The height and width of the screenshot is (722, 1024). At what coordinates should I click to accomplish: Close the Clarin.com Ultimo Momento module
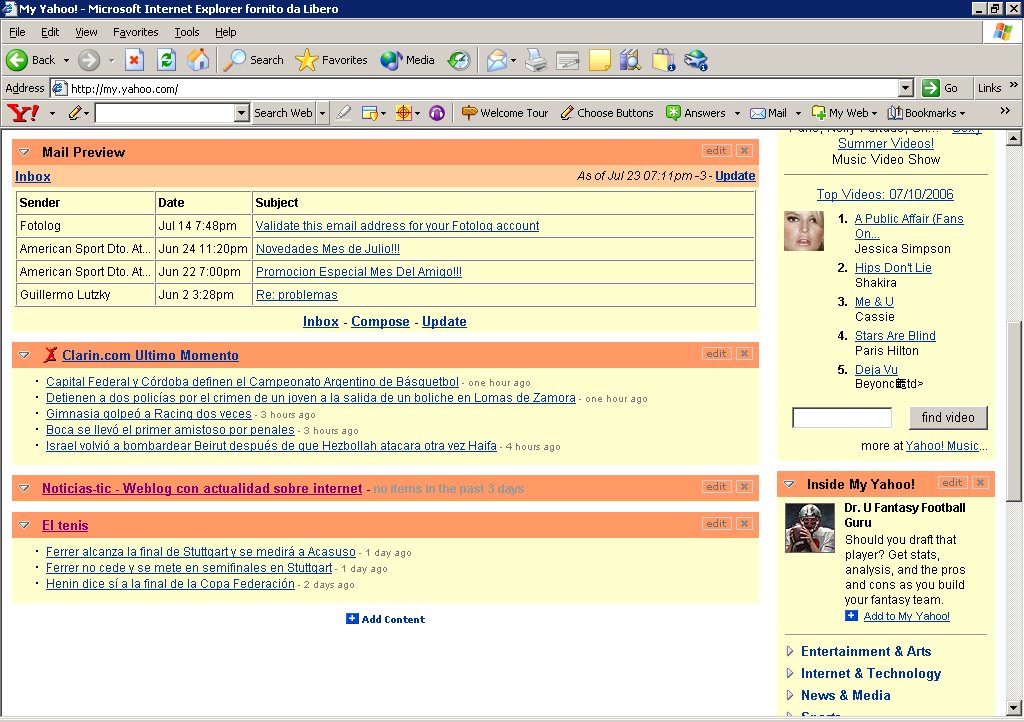pos(743,354)
